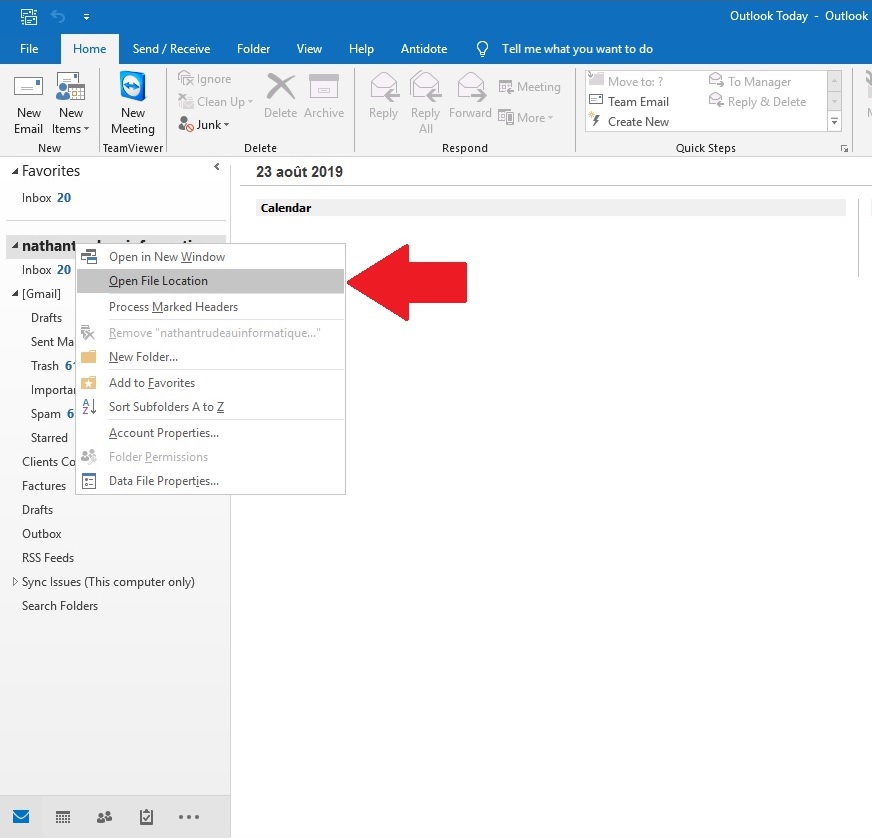Open the Factures folder

pos(44,486)
